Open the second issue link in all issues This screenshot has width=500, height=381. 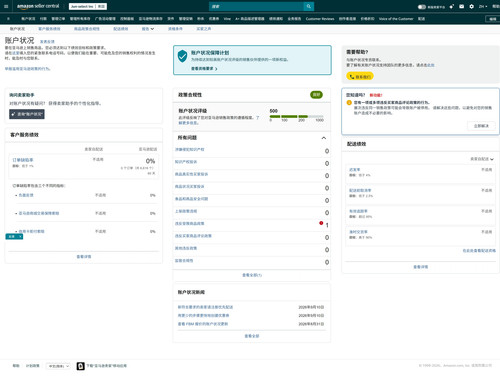(x=186, y=162)
